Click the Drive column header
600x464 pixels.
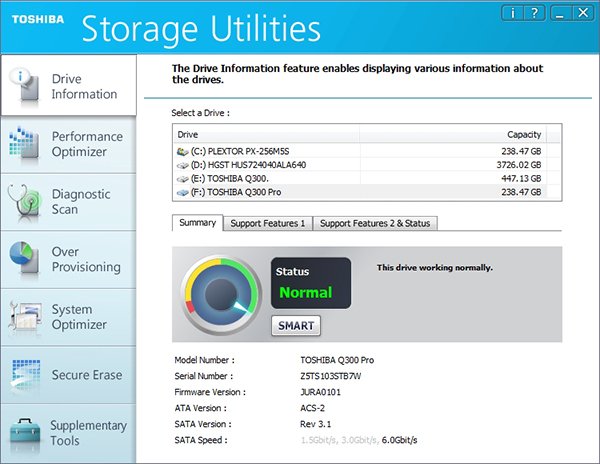coord(266,134)
